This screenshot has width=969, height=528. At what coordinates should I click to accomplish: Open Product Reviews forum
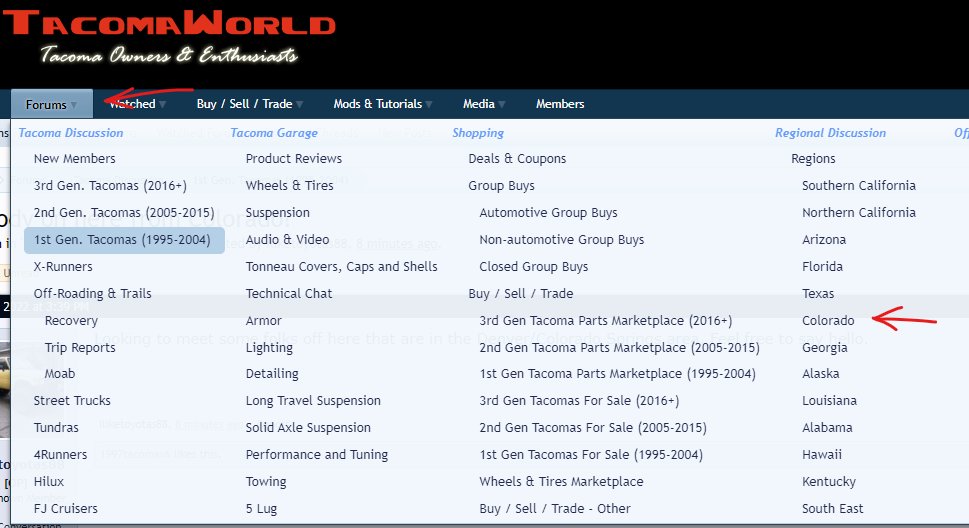294,159
